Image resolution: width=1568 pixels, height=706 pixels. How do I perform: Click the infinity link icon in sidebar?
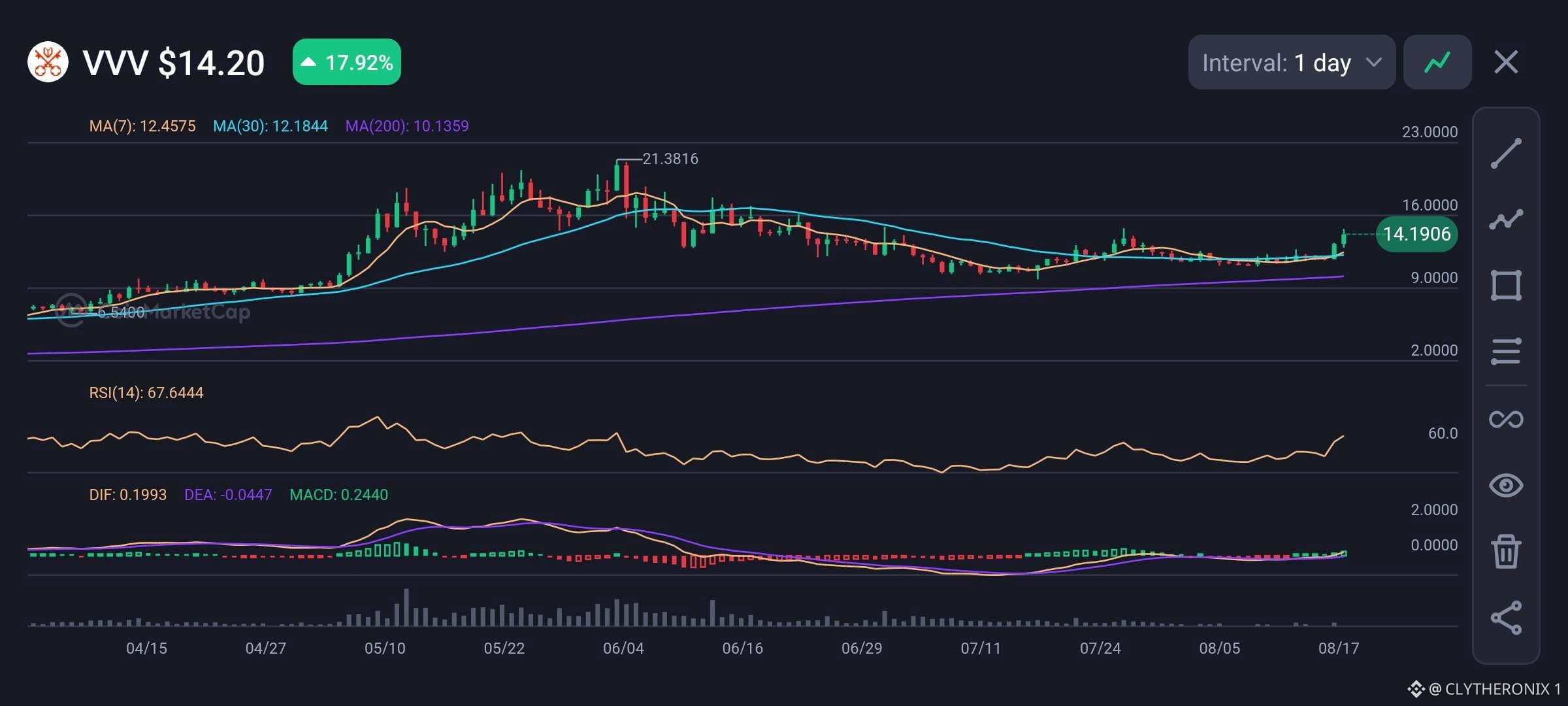coord(1506,419)
